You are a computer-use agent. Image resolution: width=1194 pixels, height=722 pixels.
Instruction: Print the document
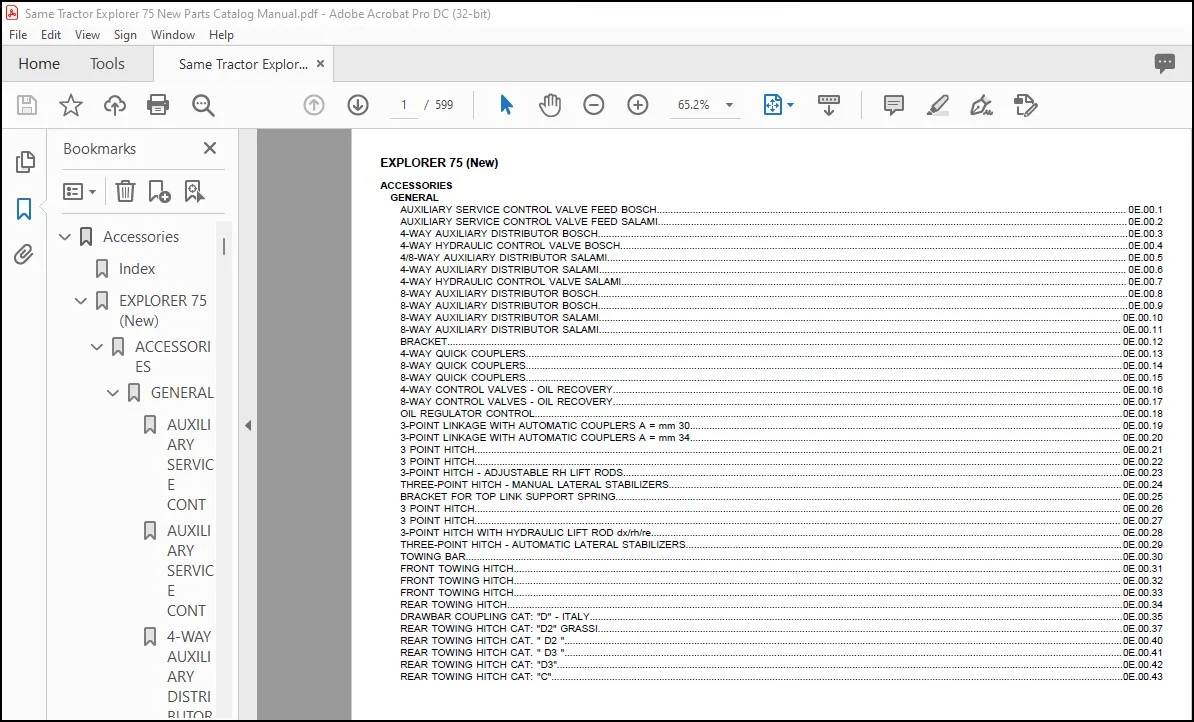coord(158,105)
